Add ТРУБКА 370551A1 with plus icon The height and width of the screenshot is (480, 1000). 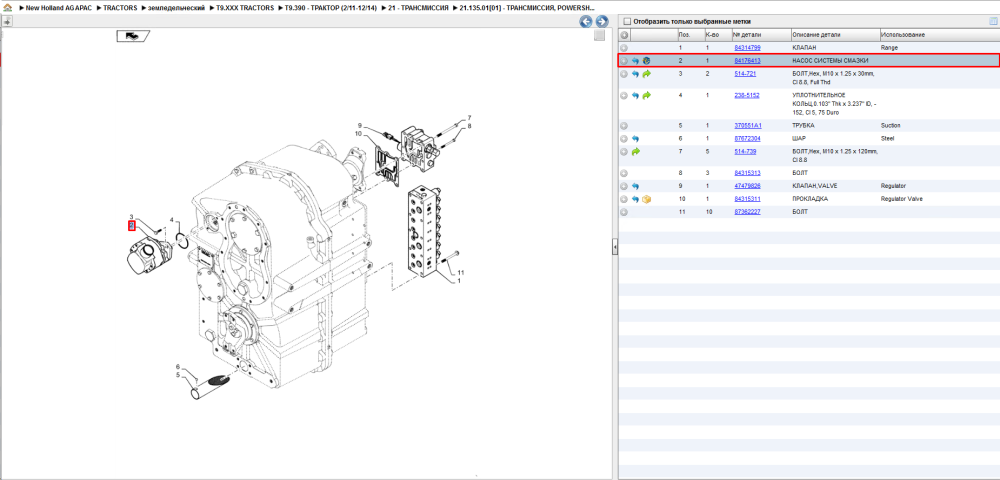pyautogui.click(x=624, y=126)
